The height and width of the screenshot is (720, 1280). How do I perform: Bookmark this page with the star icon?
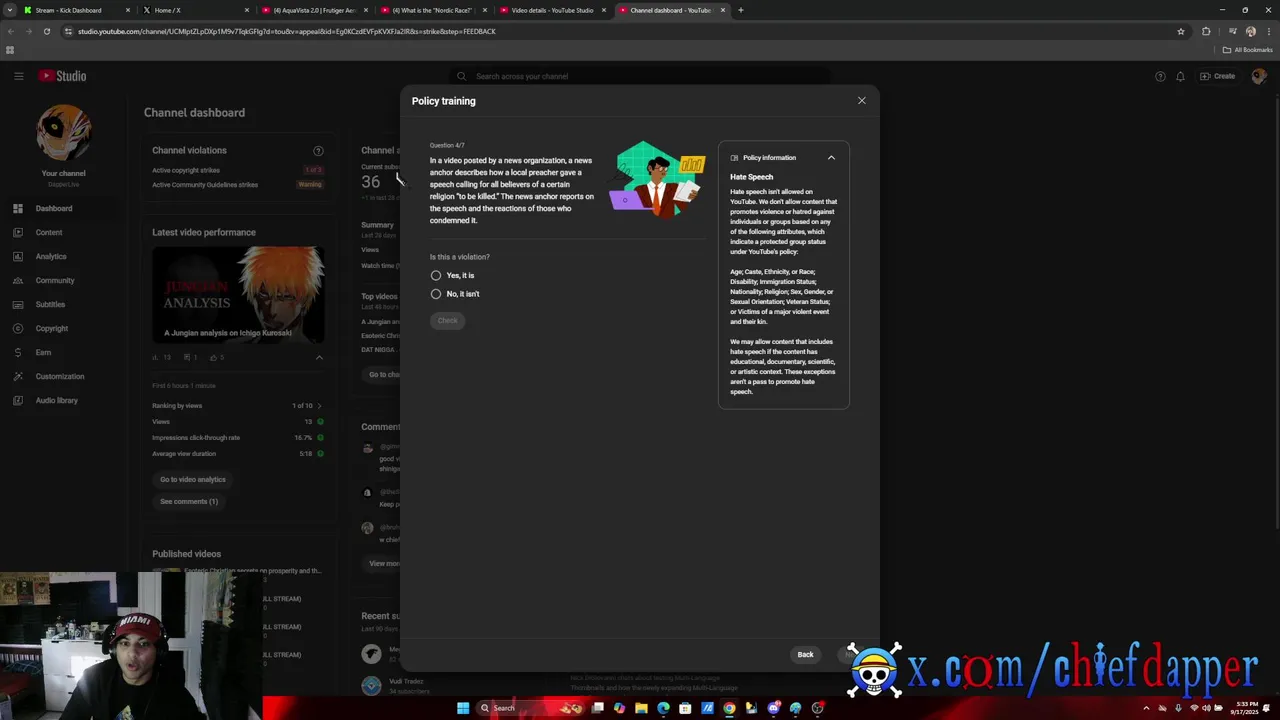(1181, 31)
